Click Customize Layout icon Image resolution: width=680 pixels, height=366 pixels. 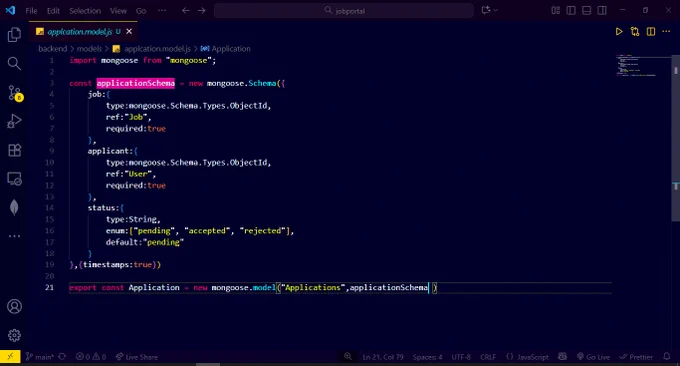(x=556, y=10)
